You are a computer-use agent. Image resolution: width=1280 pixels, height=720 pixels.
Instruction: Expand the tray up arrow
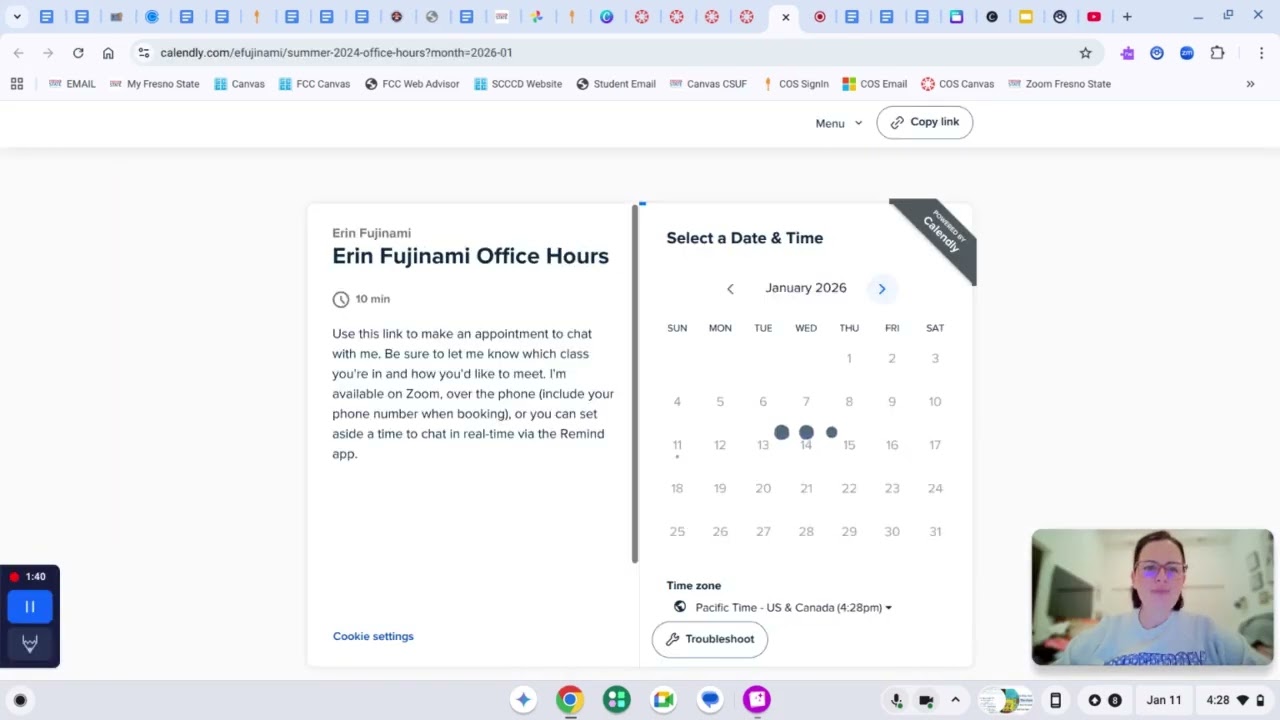point(955,700)
